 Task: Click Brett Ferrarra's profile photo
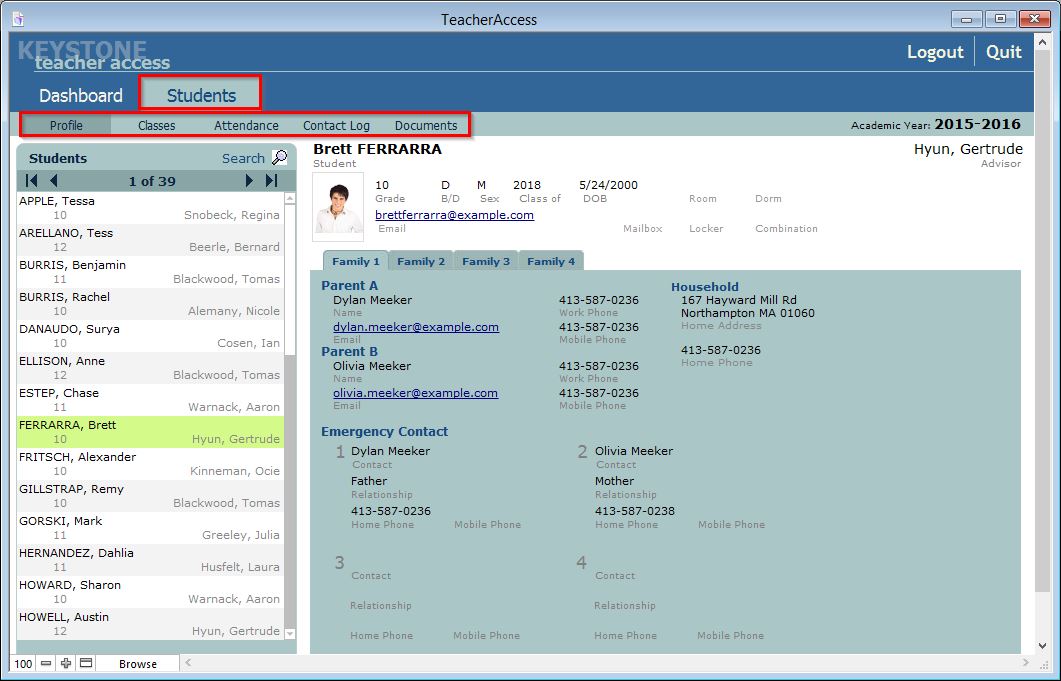pyautogui.click(x=338, y=206)
